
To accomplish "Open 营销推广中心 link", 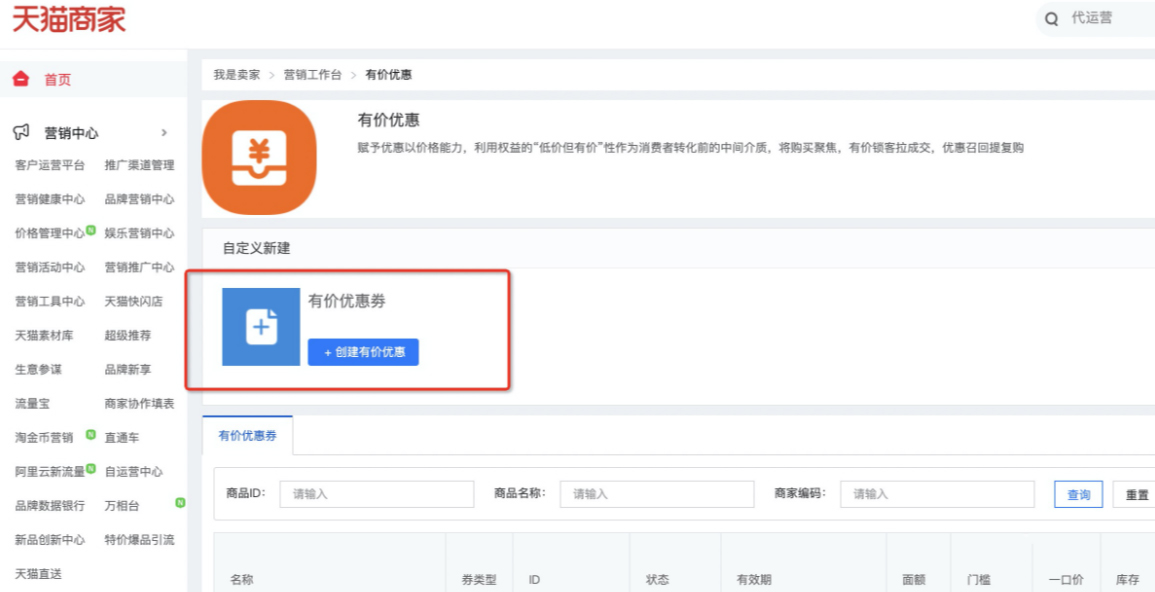I will [139, 267].
